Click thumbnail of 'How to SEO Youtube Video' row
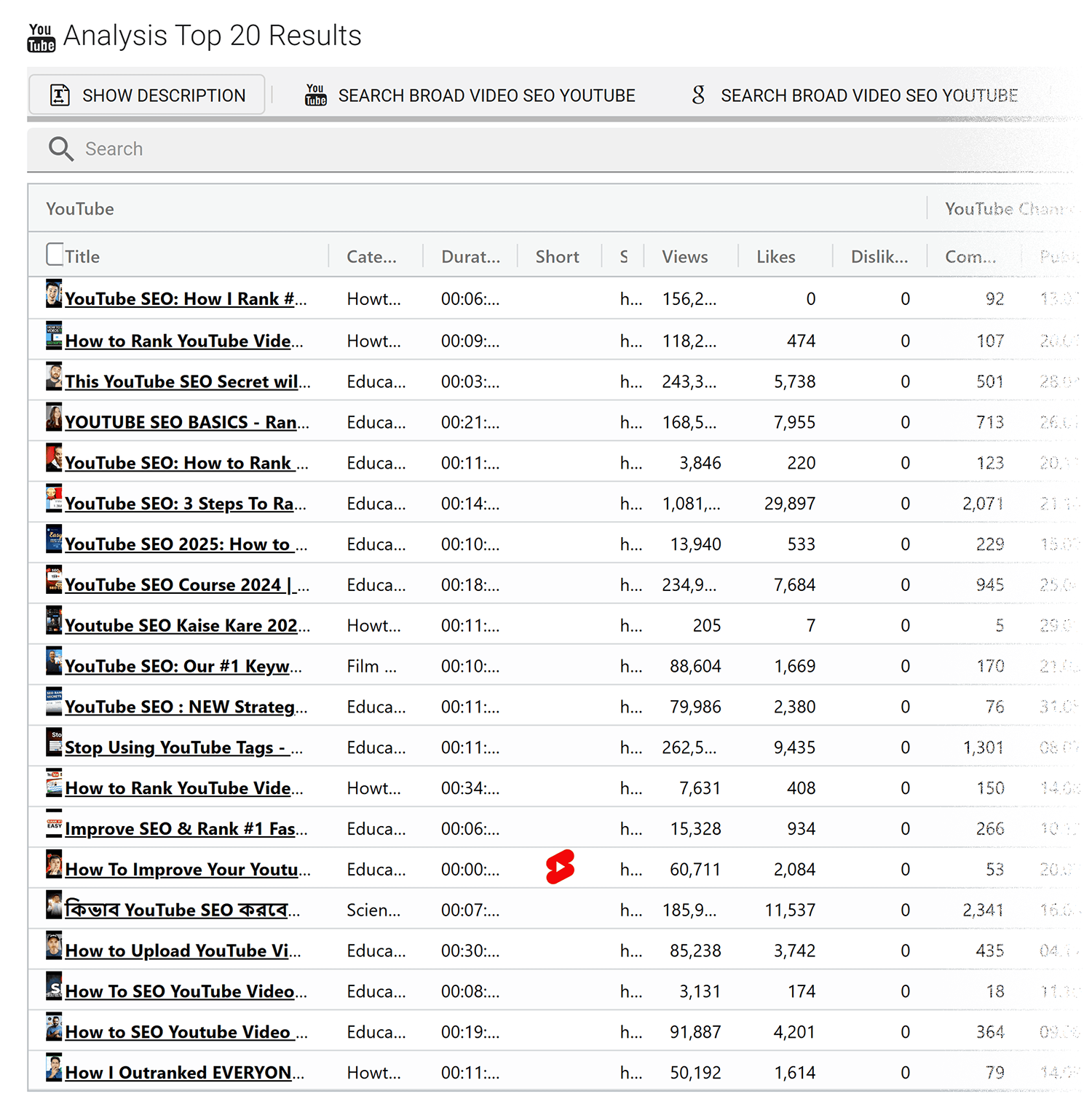Image resolution: width=1092 pixels, height=1115 pixels. pos(54,1027)
